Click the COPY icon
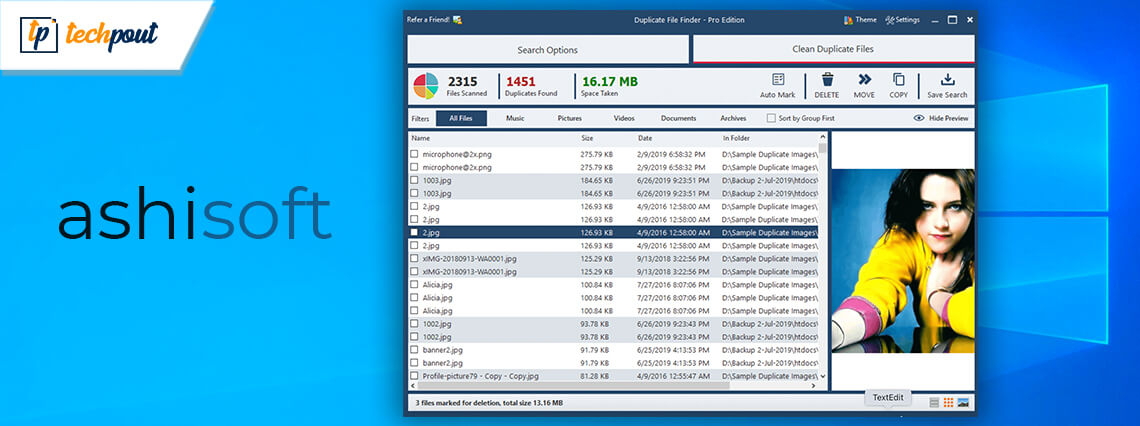 coord(898,80)
